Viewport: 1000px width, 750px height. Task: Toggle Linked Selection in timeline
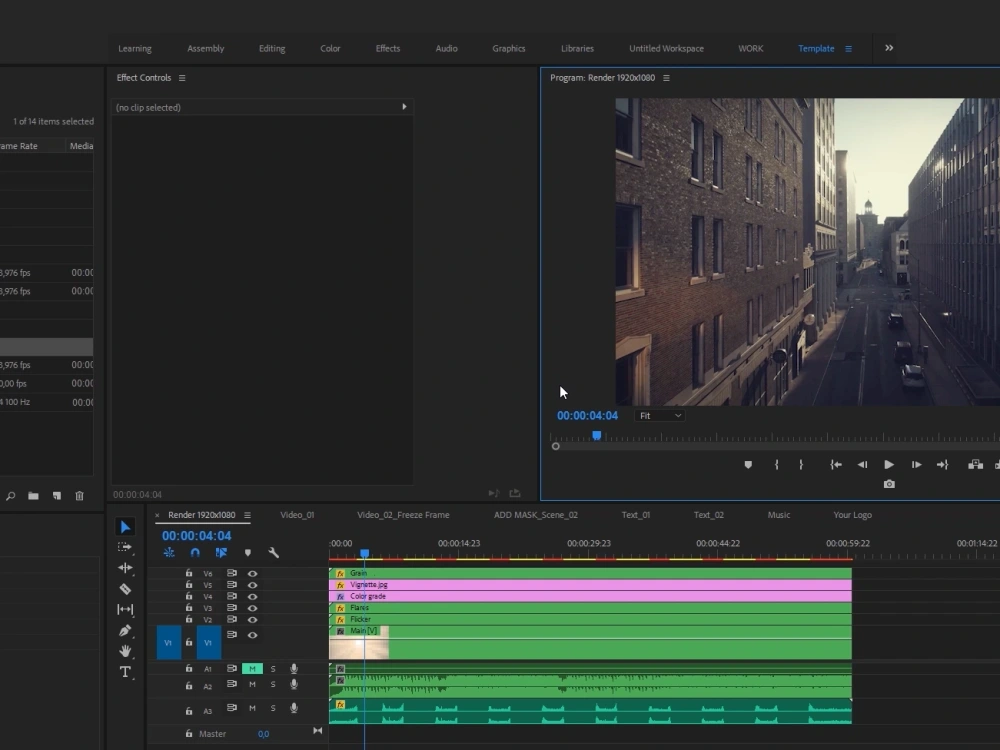221,553
